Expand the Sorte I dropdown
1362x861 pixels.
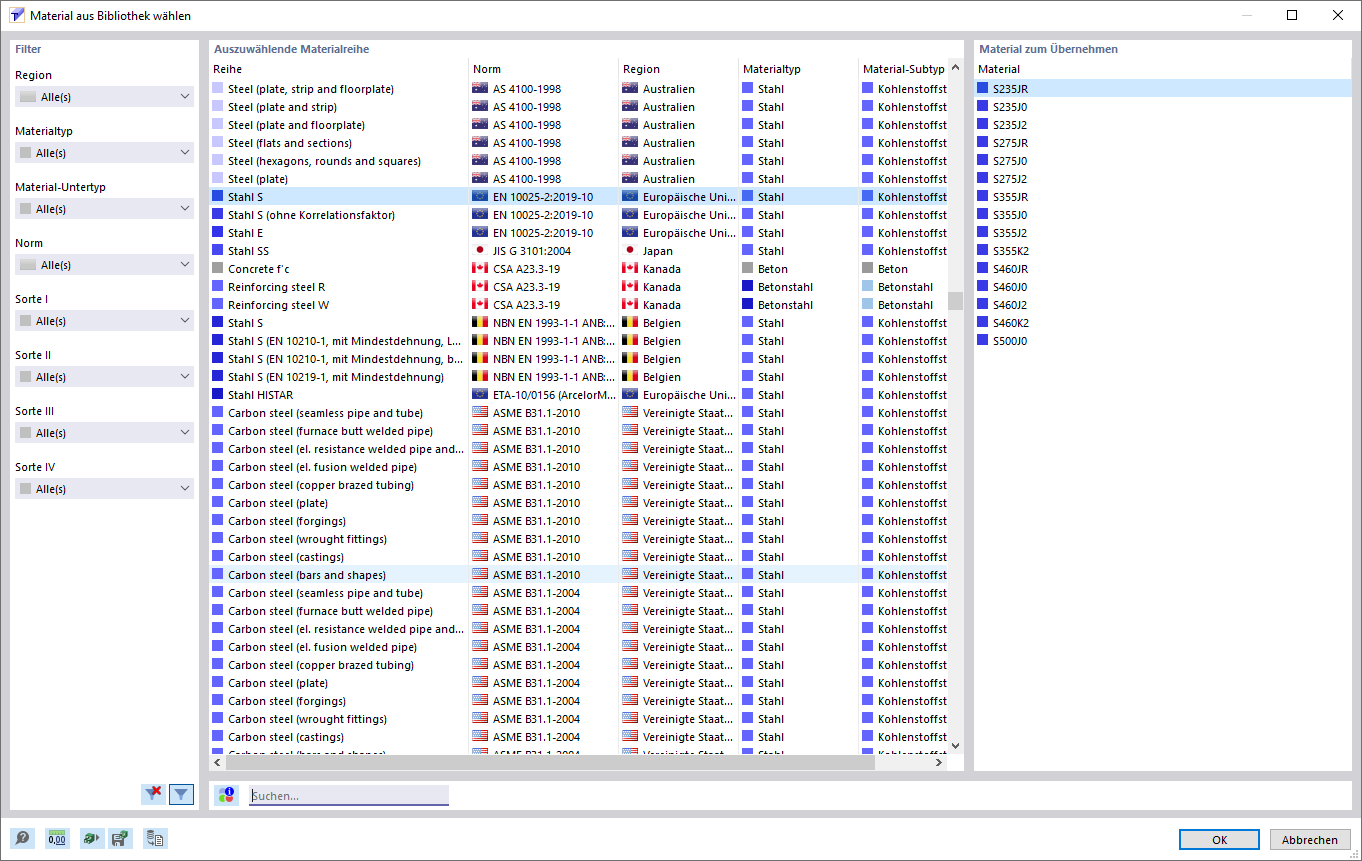(x=104, y=321)
